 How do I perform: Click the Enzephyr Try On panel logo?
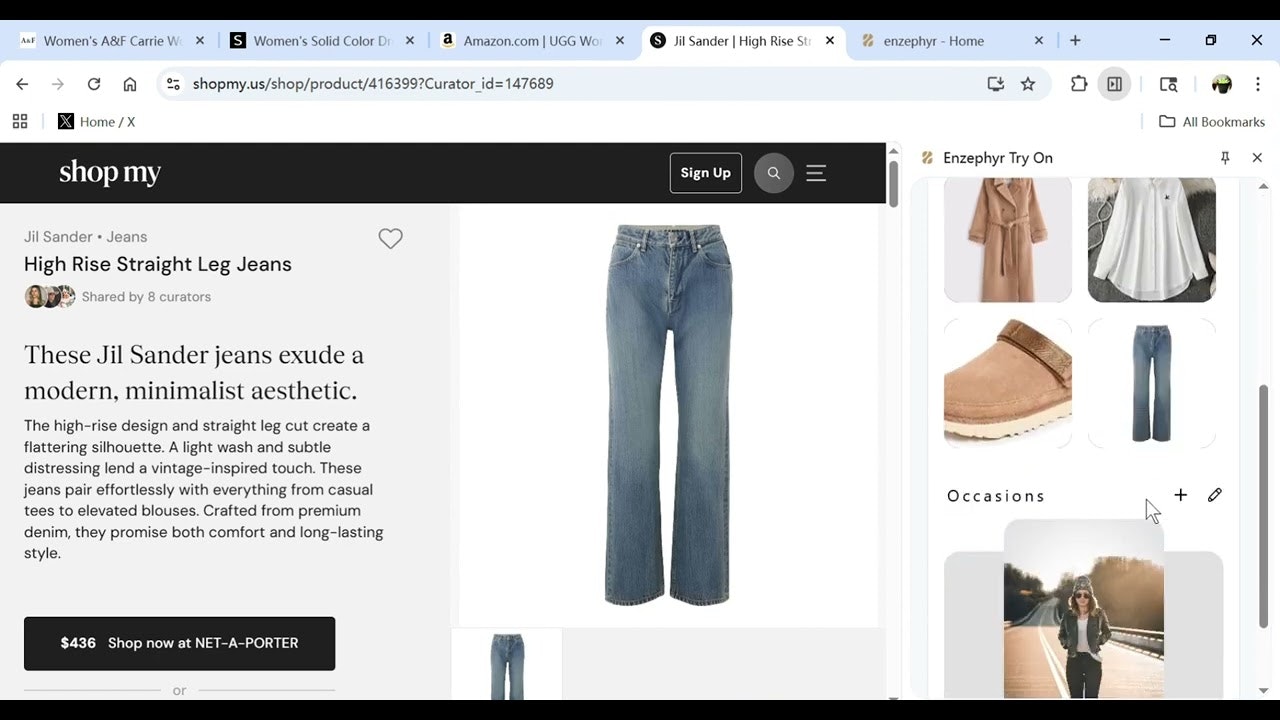(x=927, y=158)
